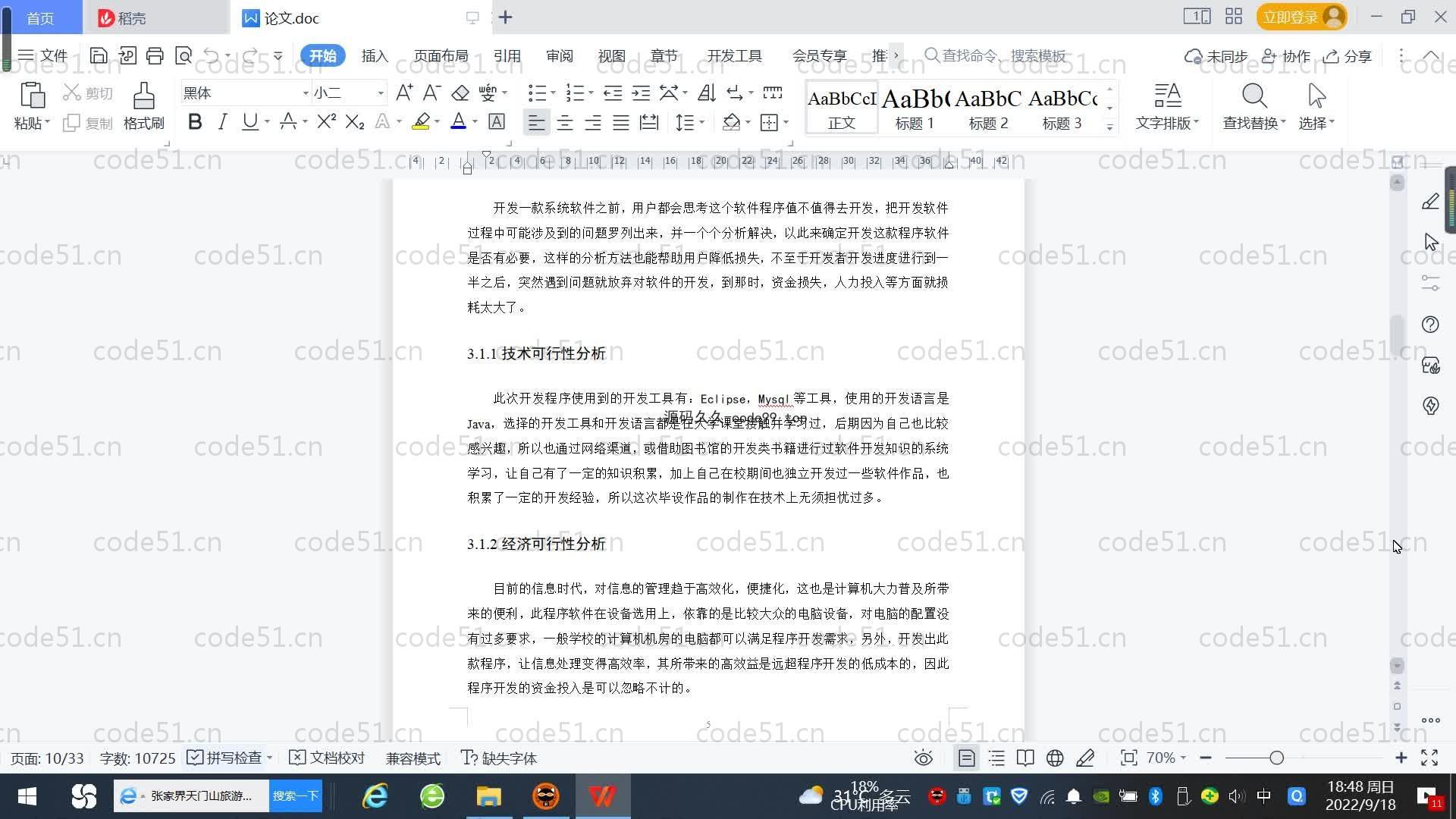Open Print Preview icon
Image resolution: width=1456 pixels, height=819 pixels.
(x=184, y=55)
